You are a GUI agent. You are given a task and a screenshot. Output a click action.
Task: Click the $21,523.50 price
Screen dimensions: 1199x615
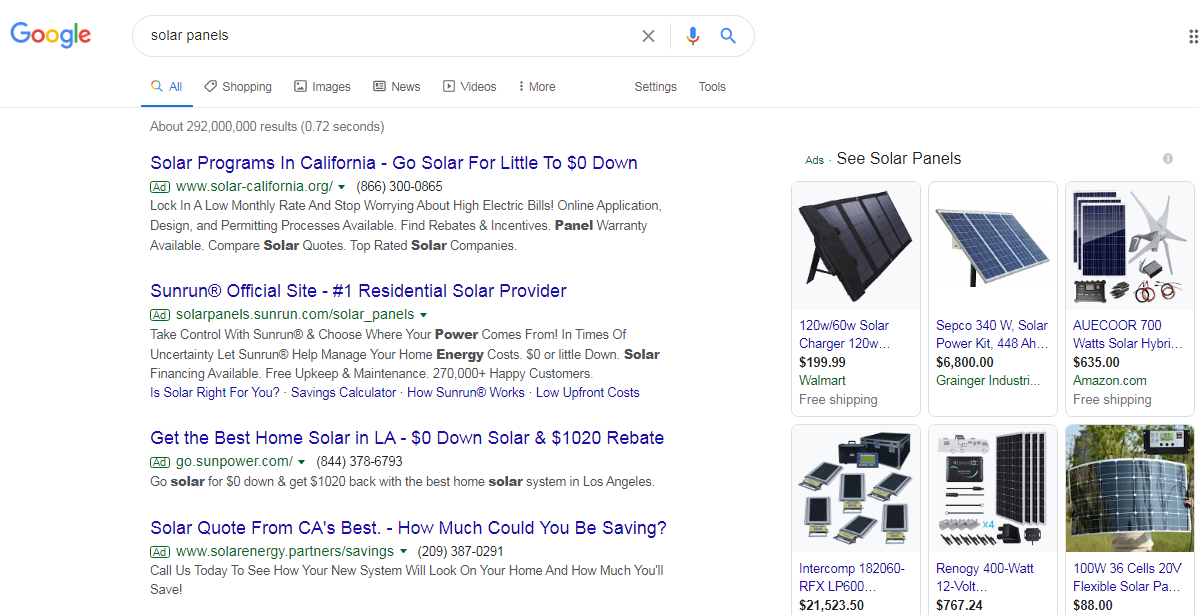pos(832,605)
